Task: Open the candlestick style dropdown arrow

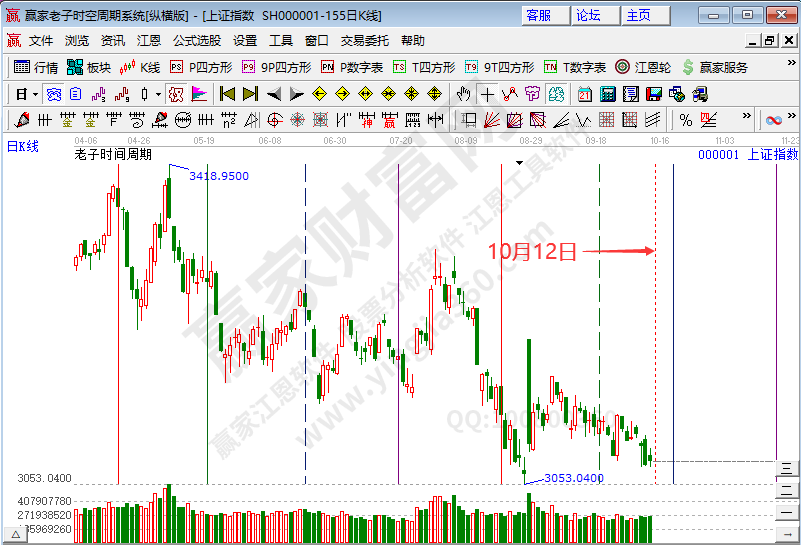Action: (x=158, y=94)
